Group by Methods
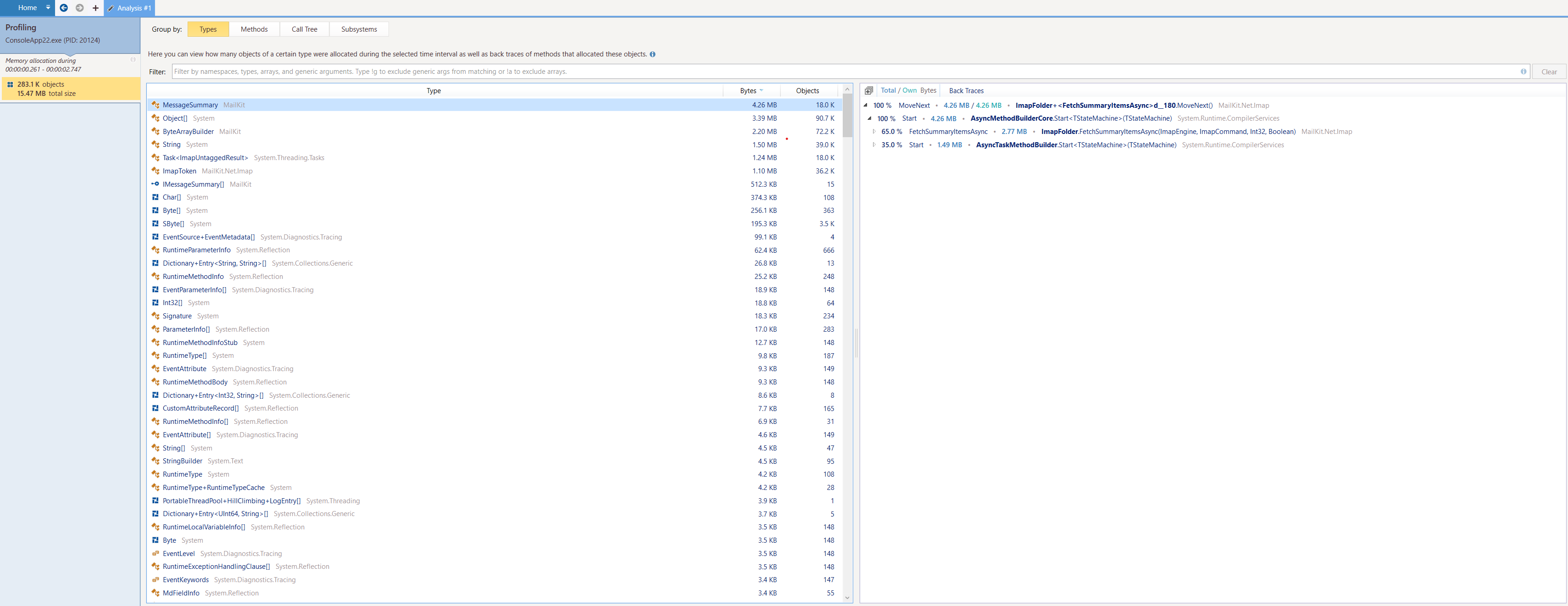 pos(254,29)
